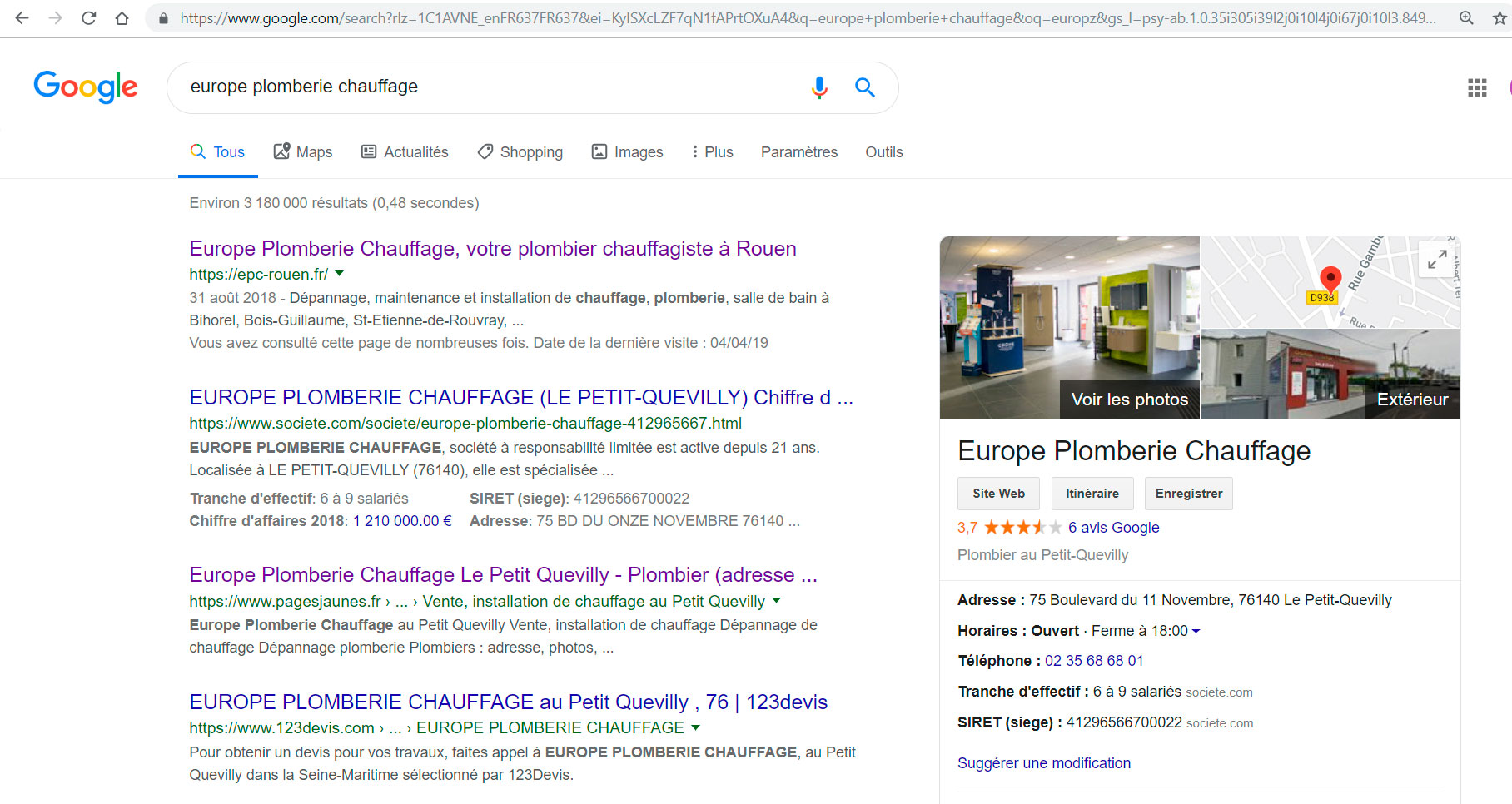Click Tranche d'effectif 6 à 9 salariés in result

299,498
